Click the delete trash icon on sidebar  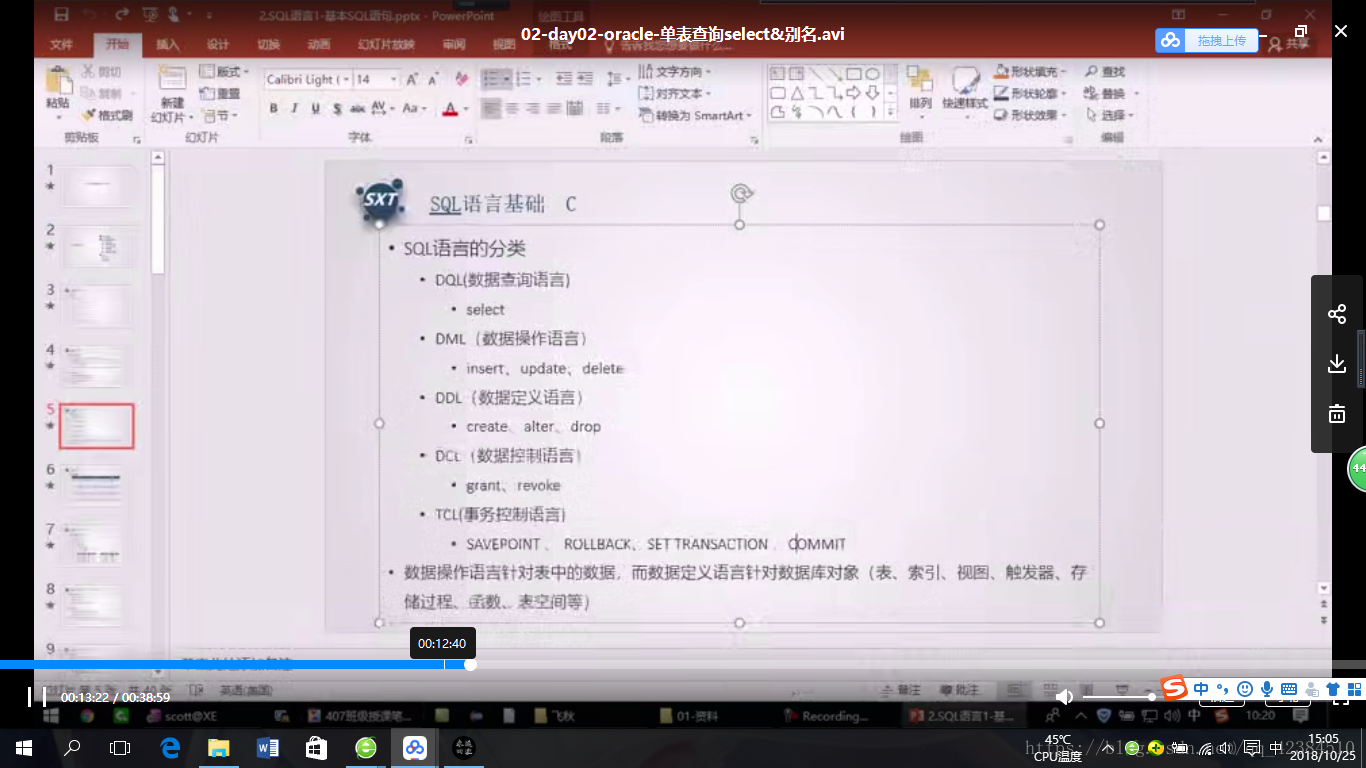pyautogui.click(x=1337, y=413)
